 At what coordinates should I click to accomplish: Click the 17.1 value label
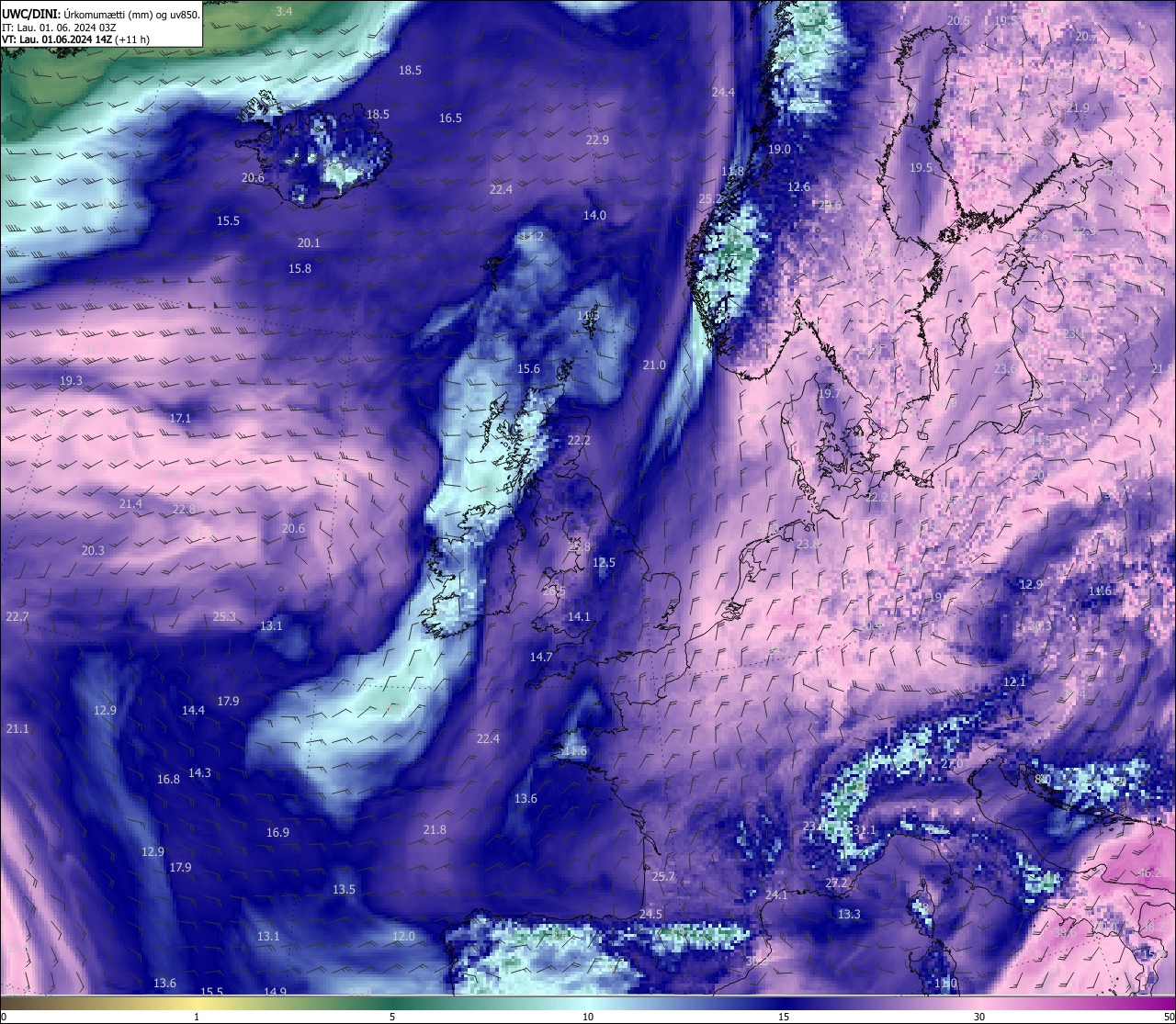point(180,418)
